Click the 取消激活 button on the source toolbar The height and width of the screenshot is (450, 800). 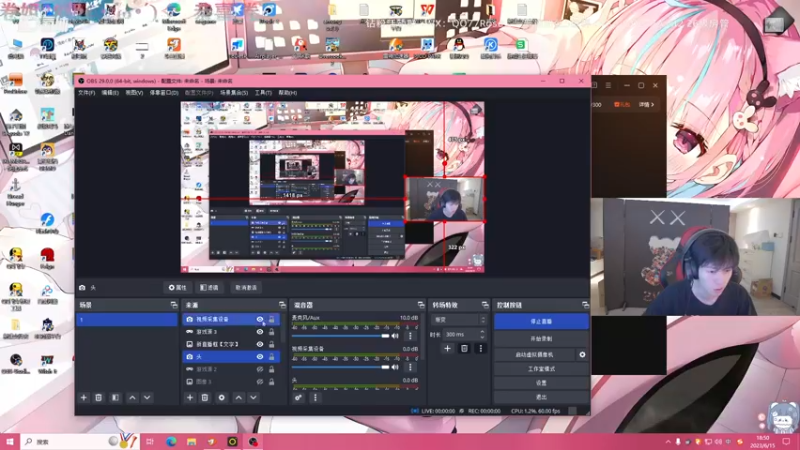[x=246, y=288]
